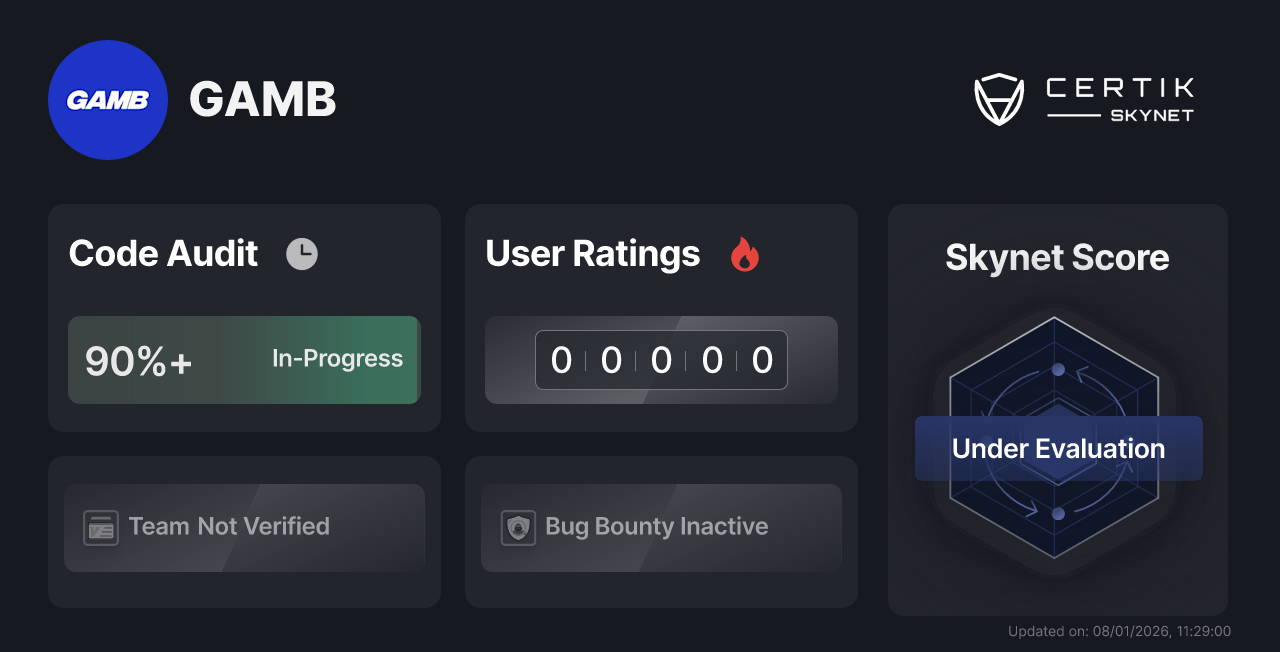Click the Skynet Score panel title

[1057, 258]
